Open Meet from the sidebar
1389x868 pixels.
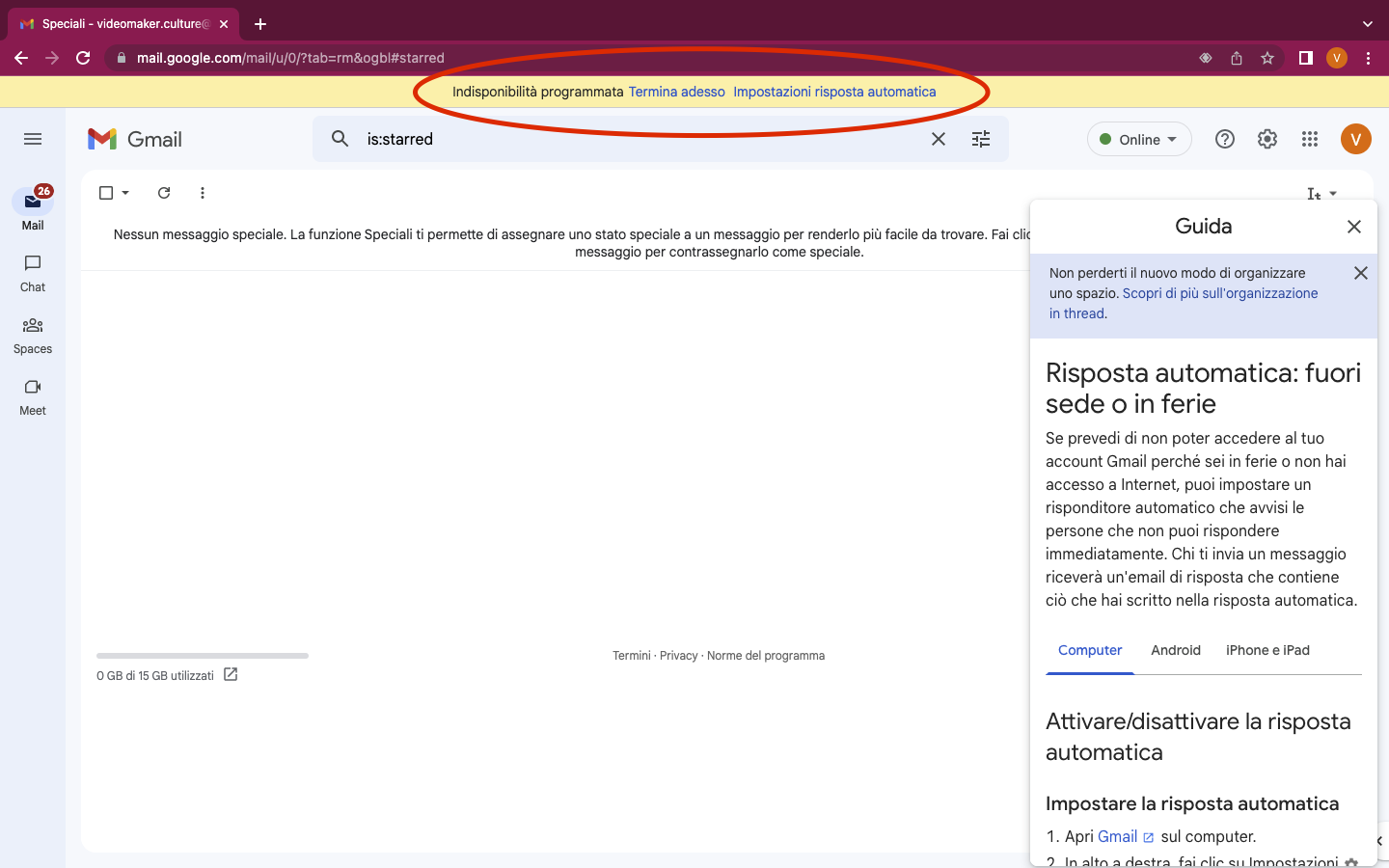32,396
